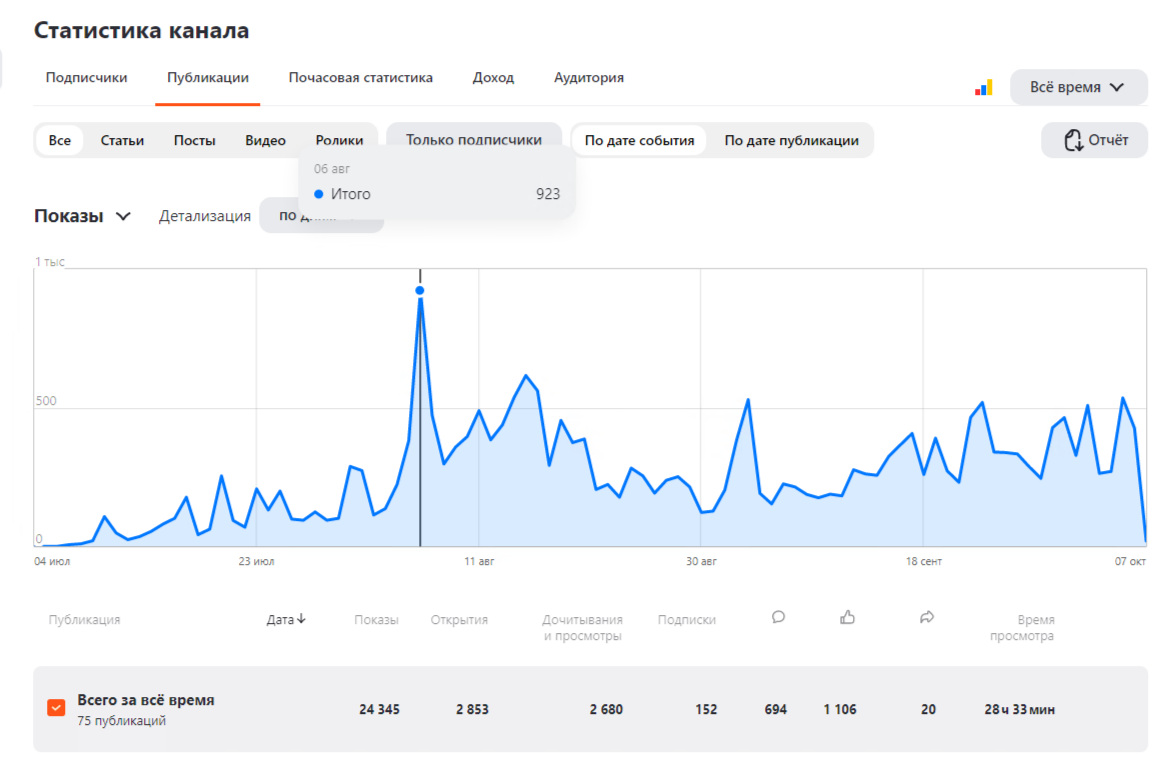Uncheck the Всего за всё время checkbox
The height and width of the screenshot is (769, 1175).
coord(56,708)
